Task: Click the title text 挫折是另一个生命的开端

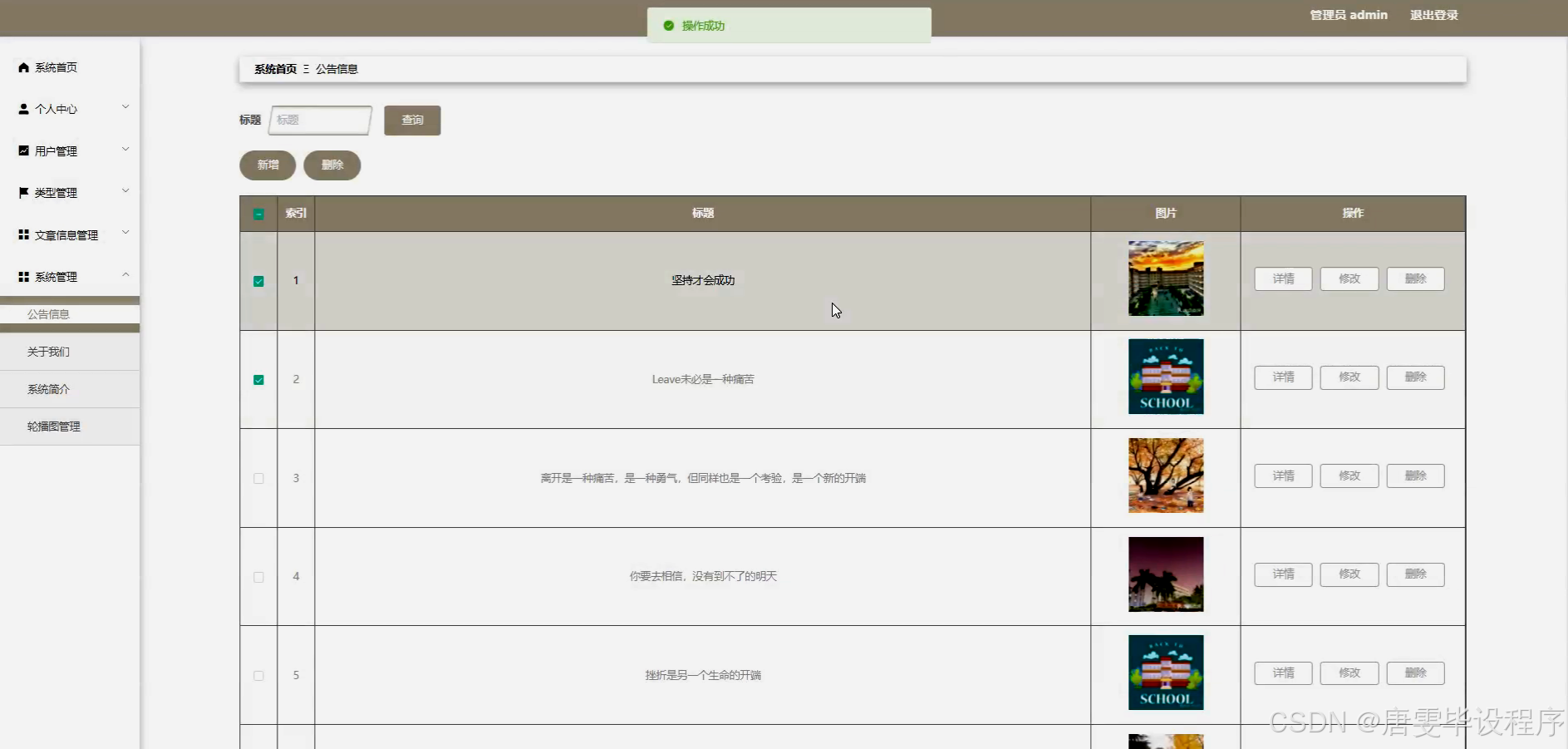Action: (703, 676)
